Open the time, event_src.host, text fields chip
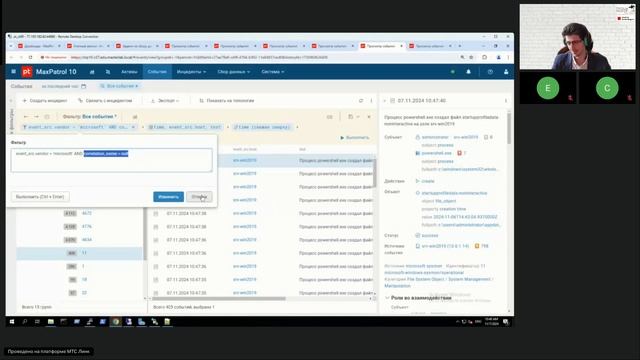Image resolution: width=640 pixels, height=360 pixels. (185, 127)
